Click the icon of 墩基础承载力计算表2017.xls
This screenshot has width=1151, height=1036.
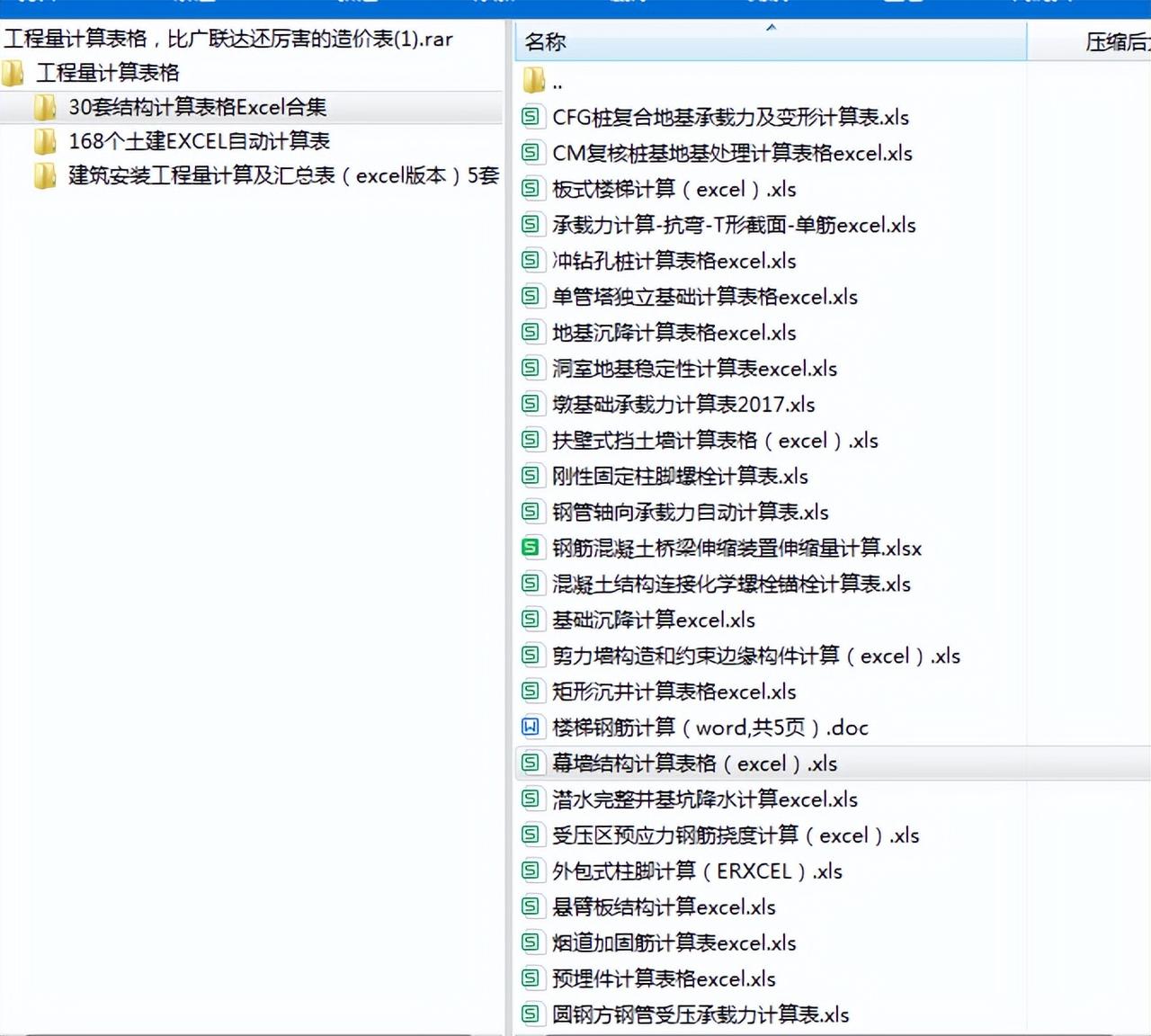point(531,404)
